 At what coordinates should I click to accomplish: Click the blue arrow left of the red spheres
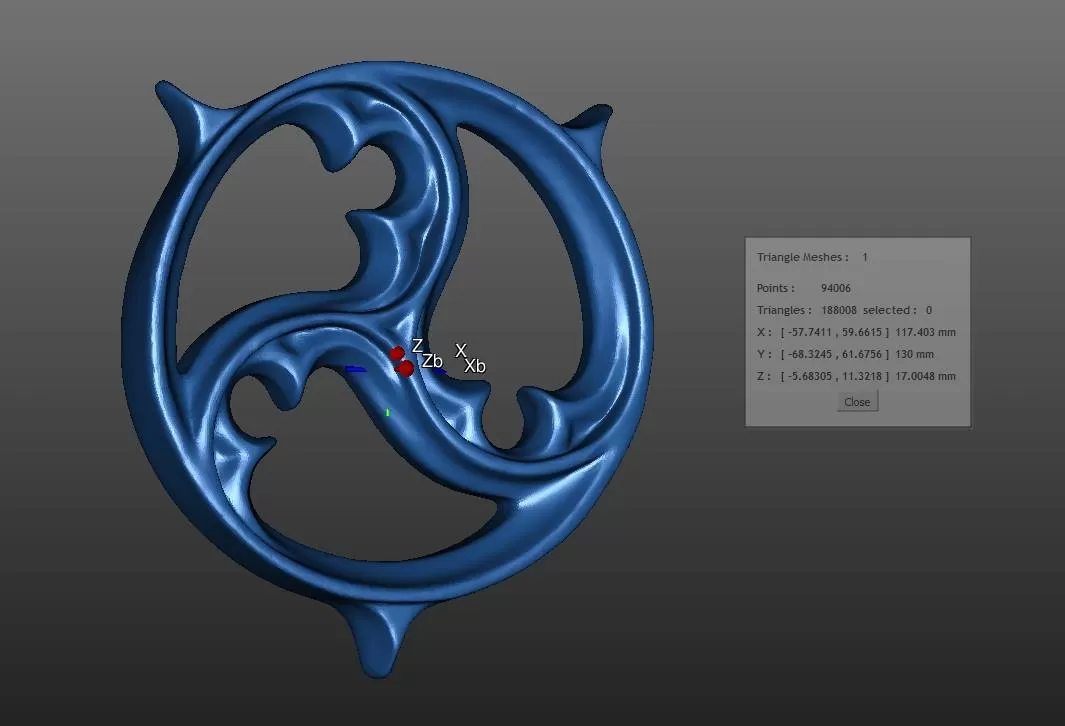356,369
